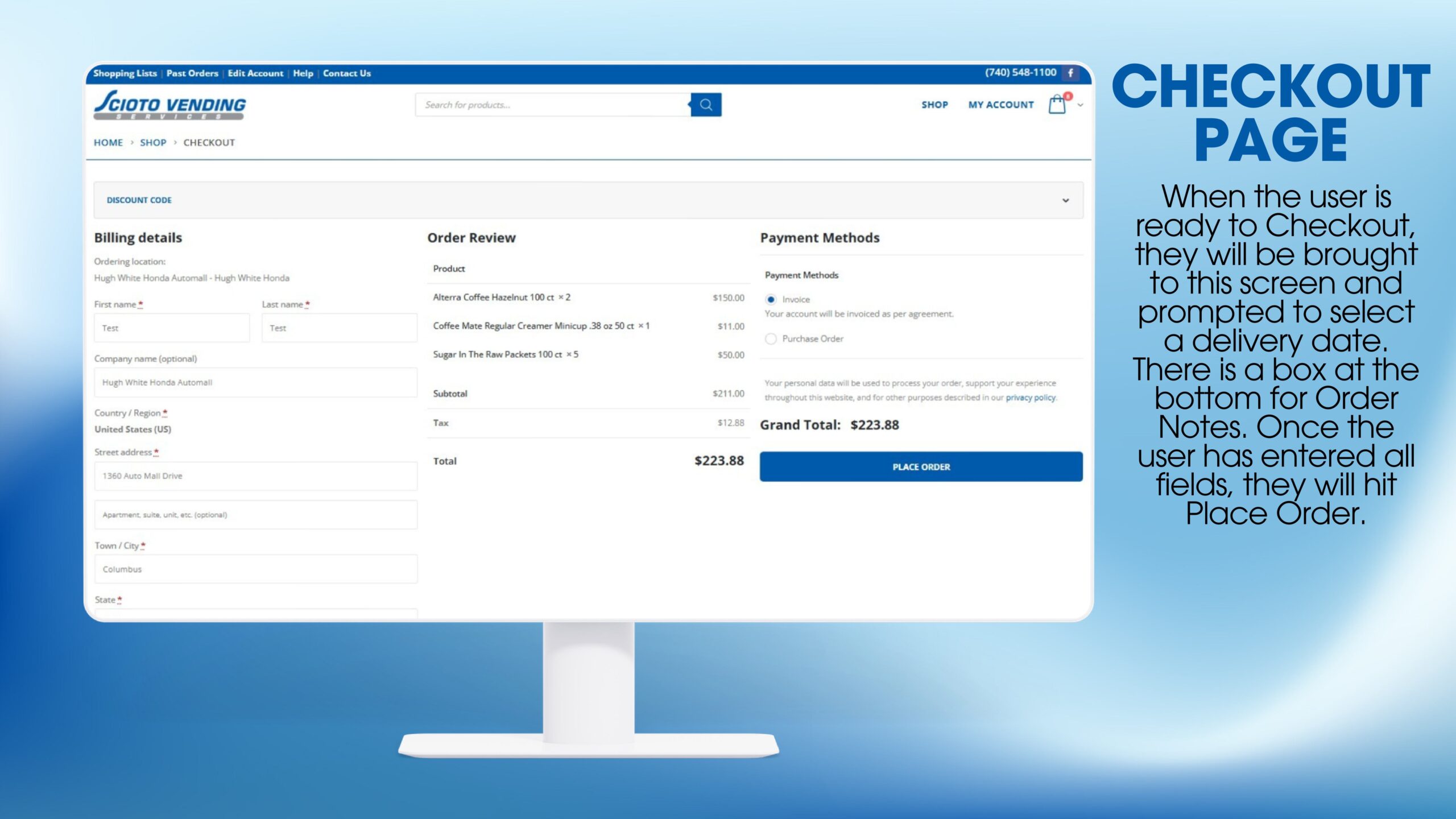Go to Past Orders menu item

[x=192, y=73]
